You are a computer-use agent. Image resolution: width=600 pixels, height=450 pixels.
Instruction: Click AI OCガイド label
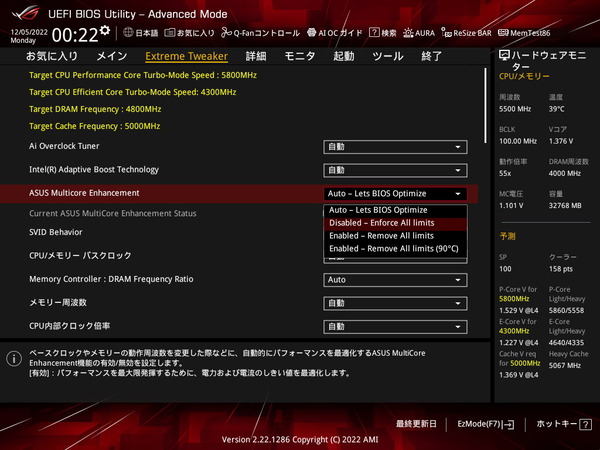tap(340, 33)
